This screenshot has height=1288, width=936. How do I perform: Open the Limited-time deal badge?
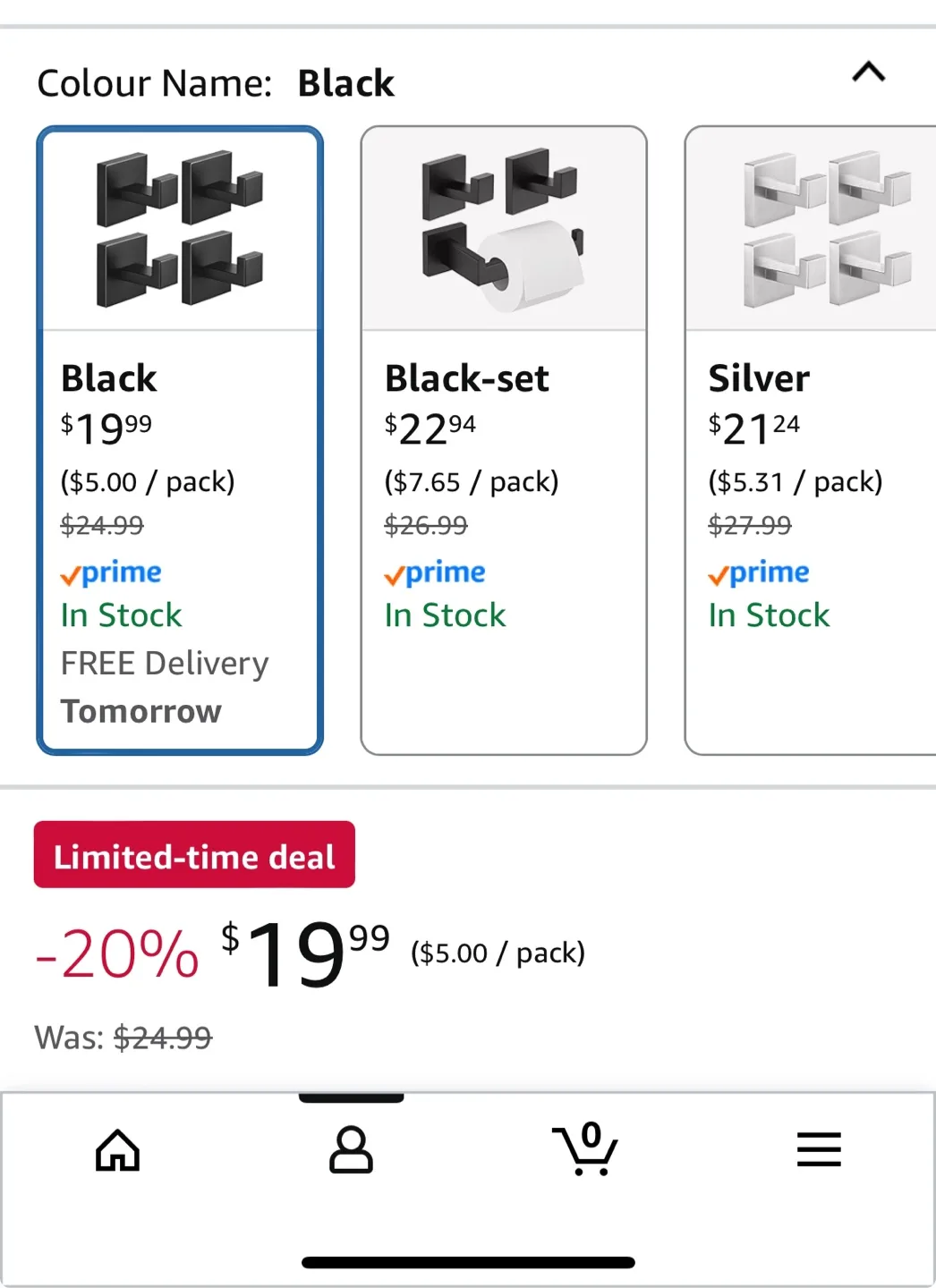(193, 855)
